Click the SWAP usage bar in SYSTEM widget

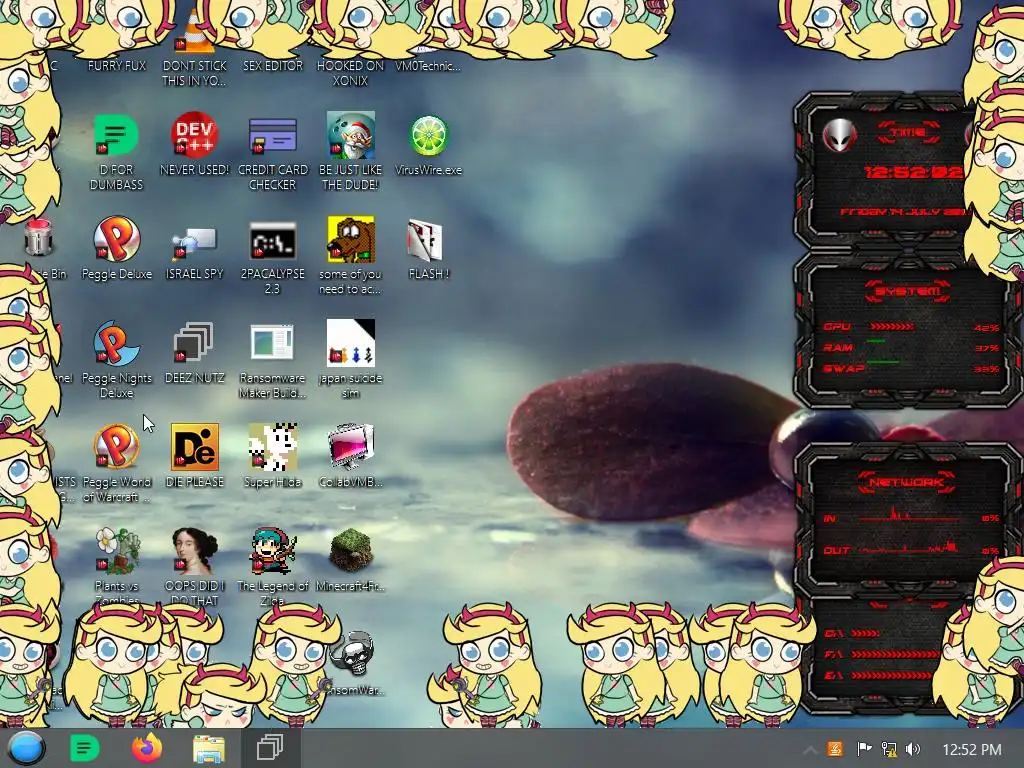[x=883, y=362]
